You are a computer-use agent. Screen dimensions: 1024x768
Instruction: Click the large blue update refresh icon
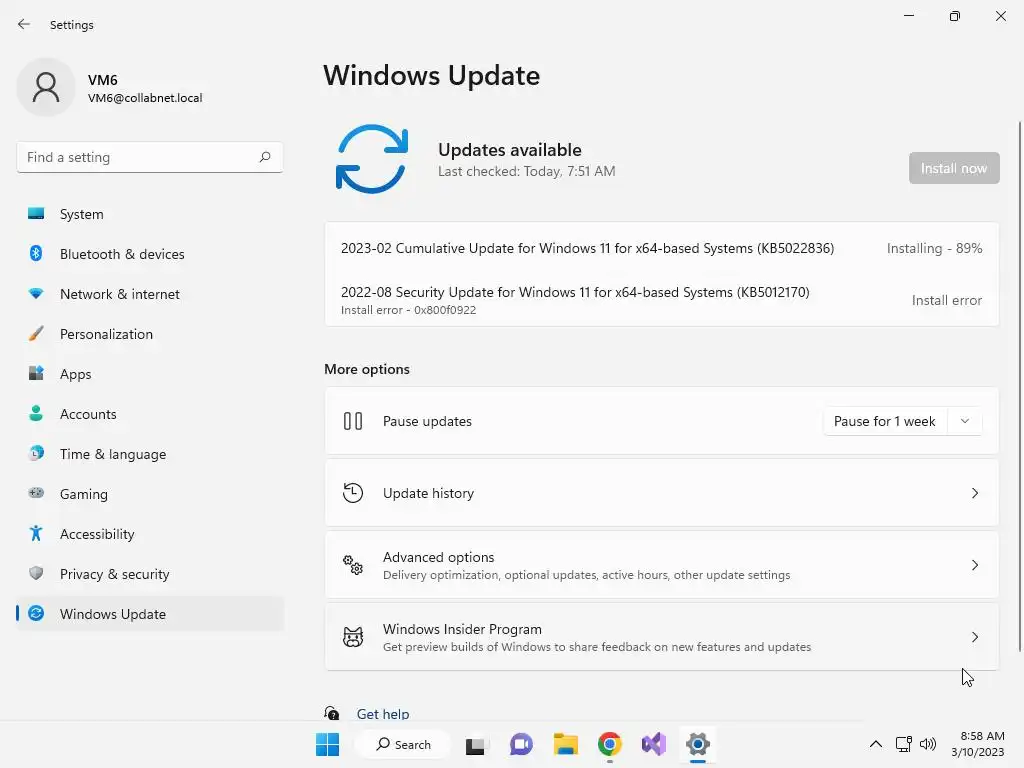click(x=372, y=159)
